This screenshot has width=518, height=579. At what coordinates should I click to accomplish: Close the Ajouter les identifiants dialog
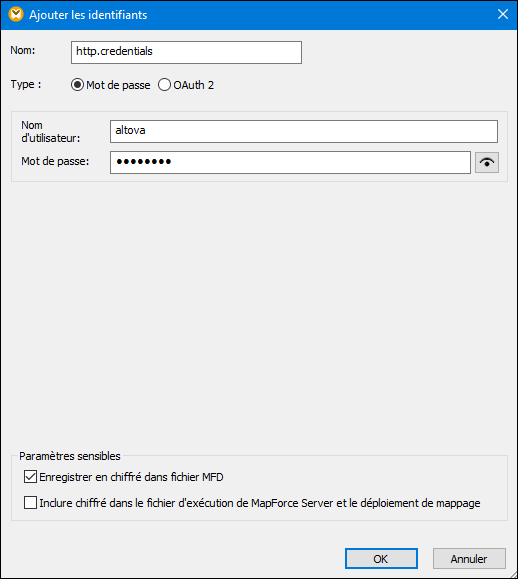pyautogui.click(x=502, y=14)
